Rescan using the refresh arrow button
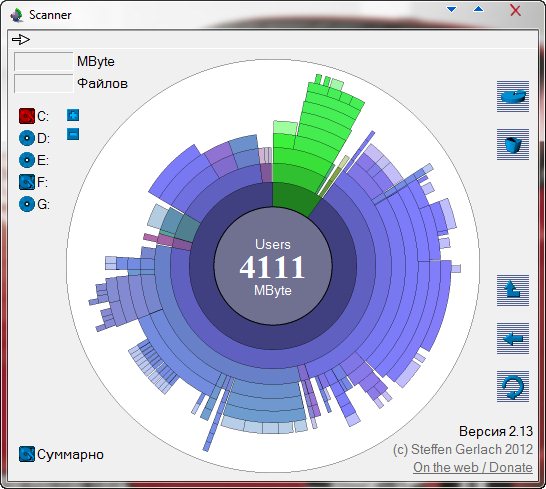546x489 pixels. coord(513,386)
